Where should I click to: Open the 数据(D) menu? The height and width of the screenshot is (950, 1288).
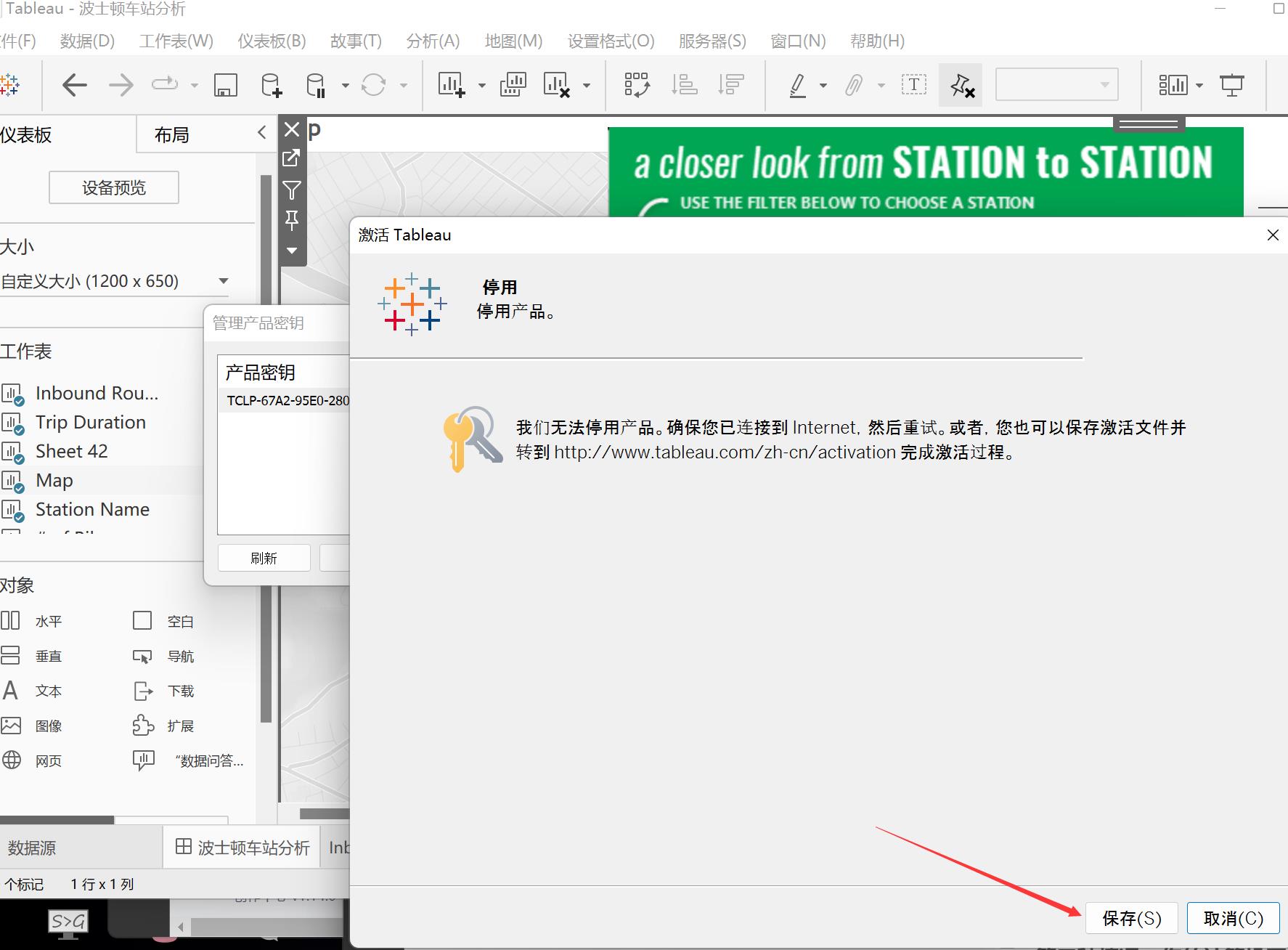click(x=87, y=41)
